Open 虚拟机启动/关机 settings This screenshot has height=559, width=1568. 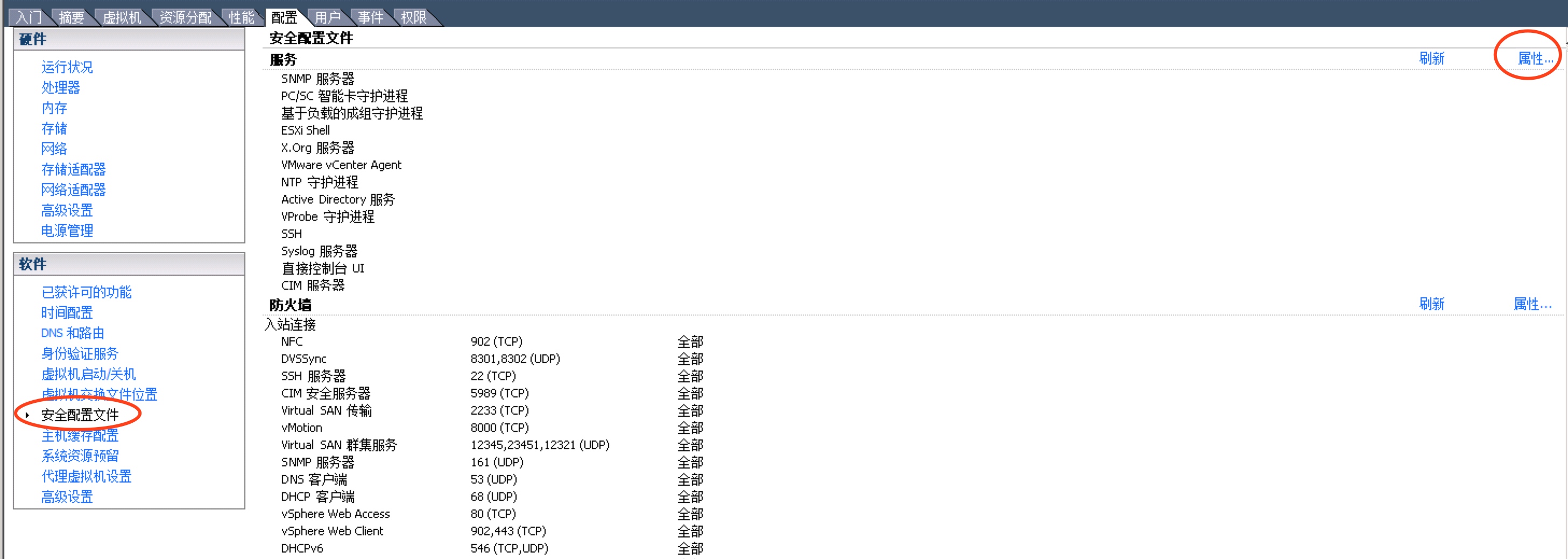(88, 374)
